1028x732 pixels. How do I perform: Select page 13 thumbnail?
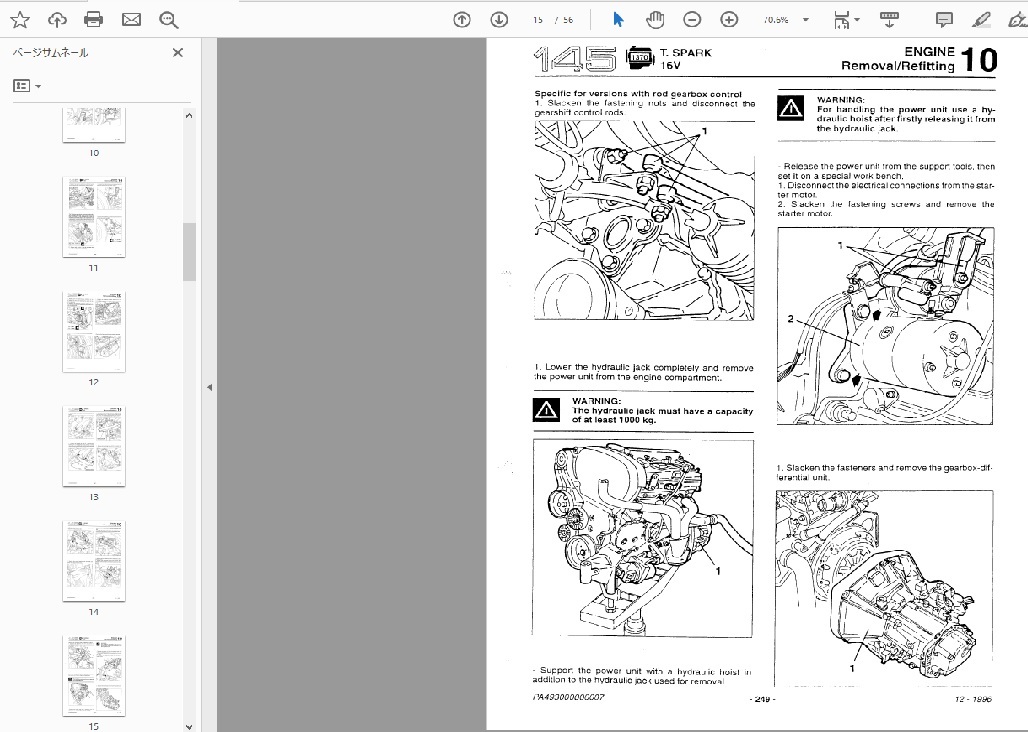tap(94, 446)
